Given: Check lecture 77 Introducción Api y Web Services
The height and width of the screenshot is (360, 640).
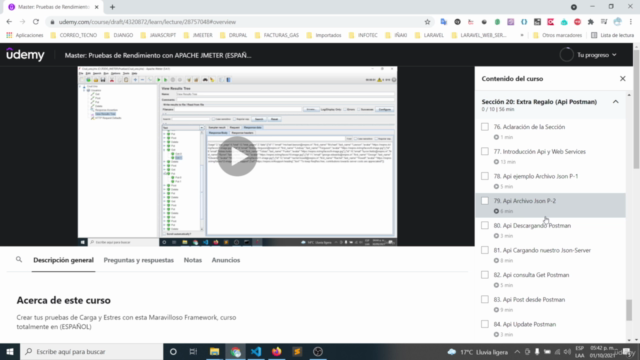Looking at the screenshot, I should (484, 151).
